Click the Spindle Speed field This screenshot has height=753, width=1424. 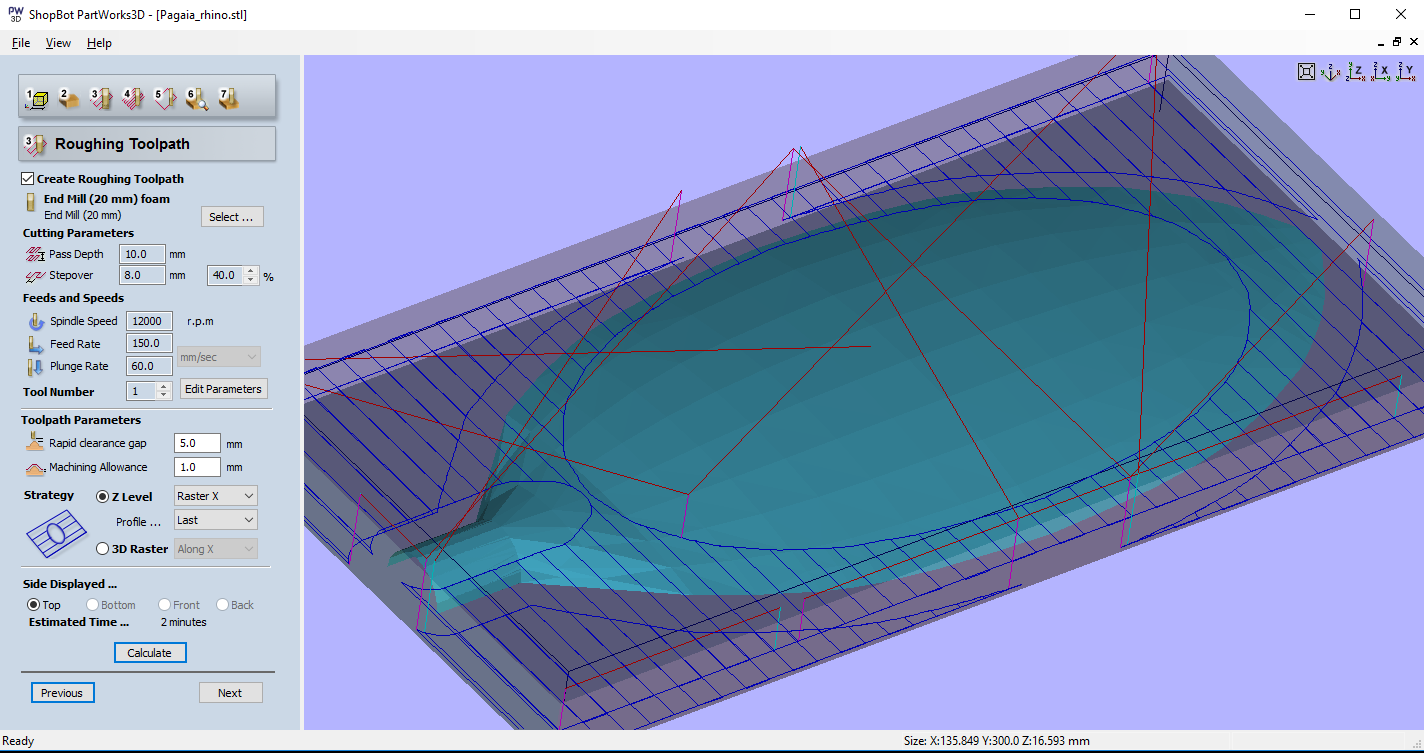click(x=150, y=321)
